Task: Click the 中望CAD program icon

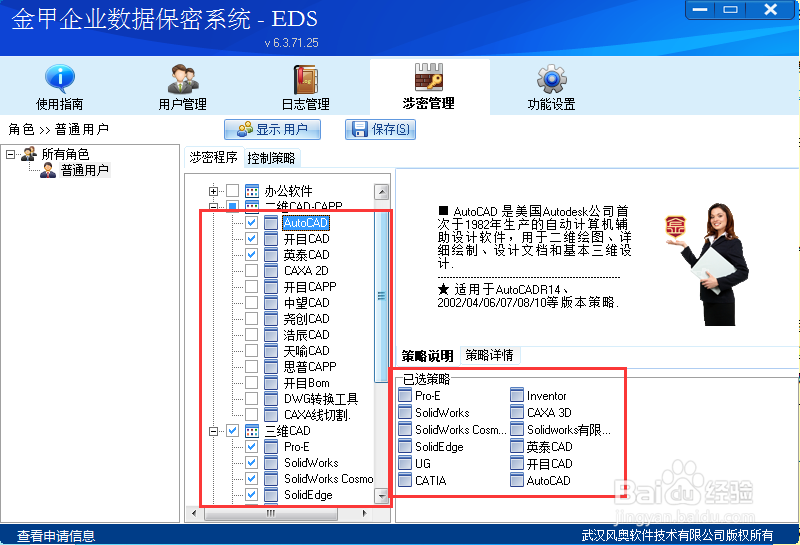Action: pyautogui.click(x=271, y=303)
